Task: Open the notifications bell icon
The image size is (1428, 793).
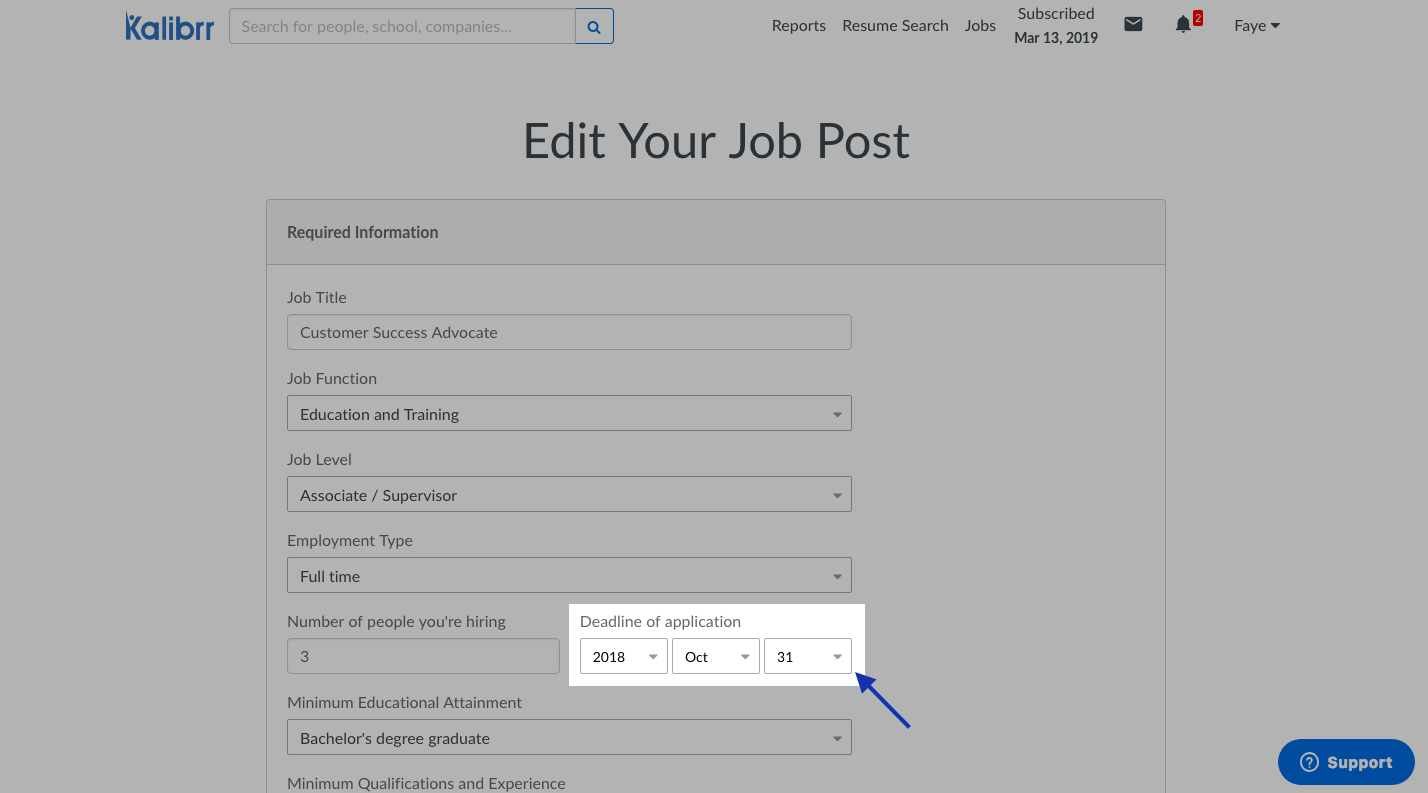Action: point(1184,25)
